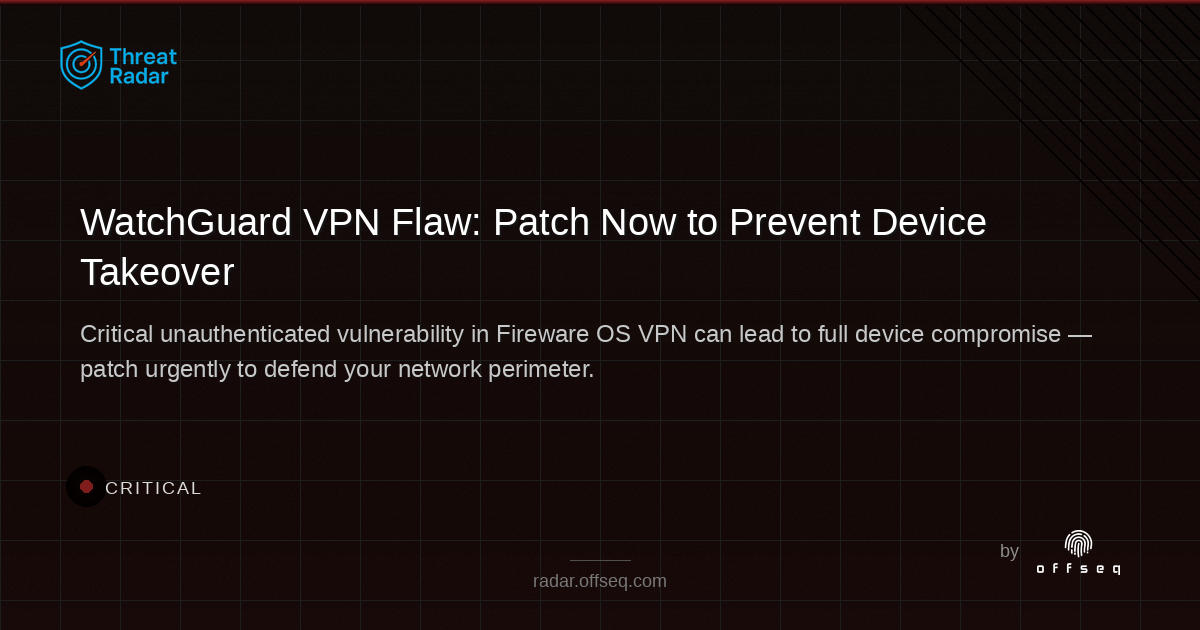The width and height of the screenshot is (1200, 630).
Task: Click "patch urgently to defend your network perimeter"
Action: click(337, 369)
